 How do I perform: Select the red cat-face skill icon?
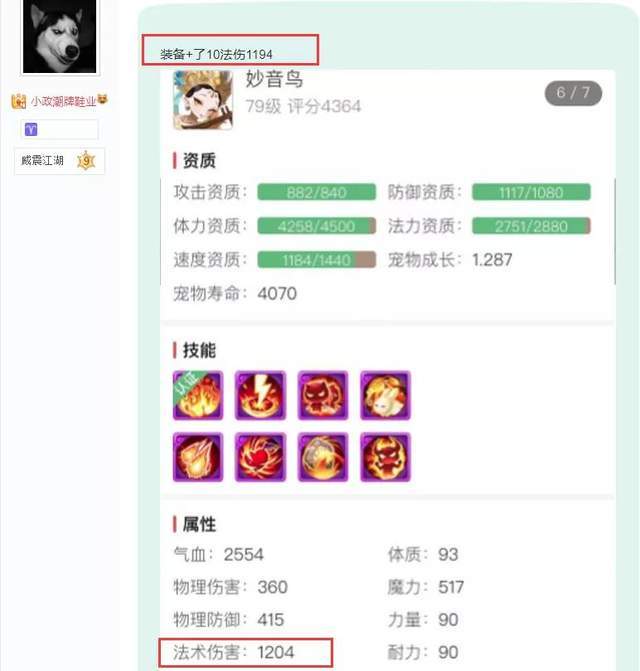pos(323,395)
